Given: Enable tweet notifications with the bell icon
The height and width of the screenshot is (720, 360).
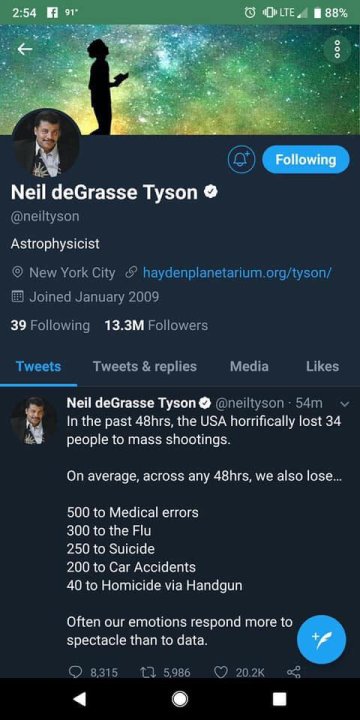Looking at the screenshot, I should click(242, 160).
